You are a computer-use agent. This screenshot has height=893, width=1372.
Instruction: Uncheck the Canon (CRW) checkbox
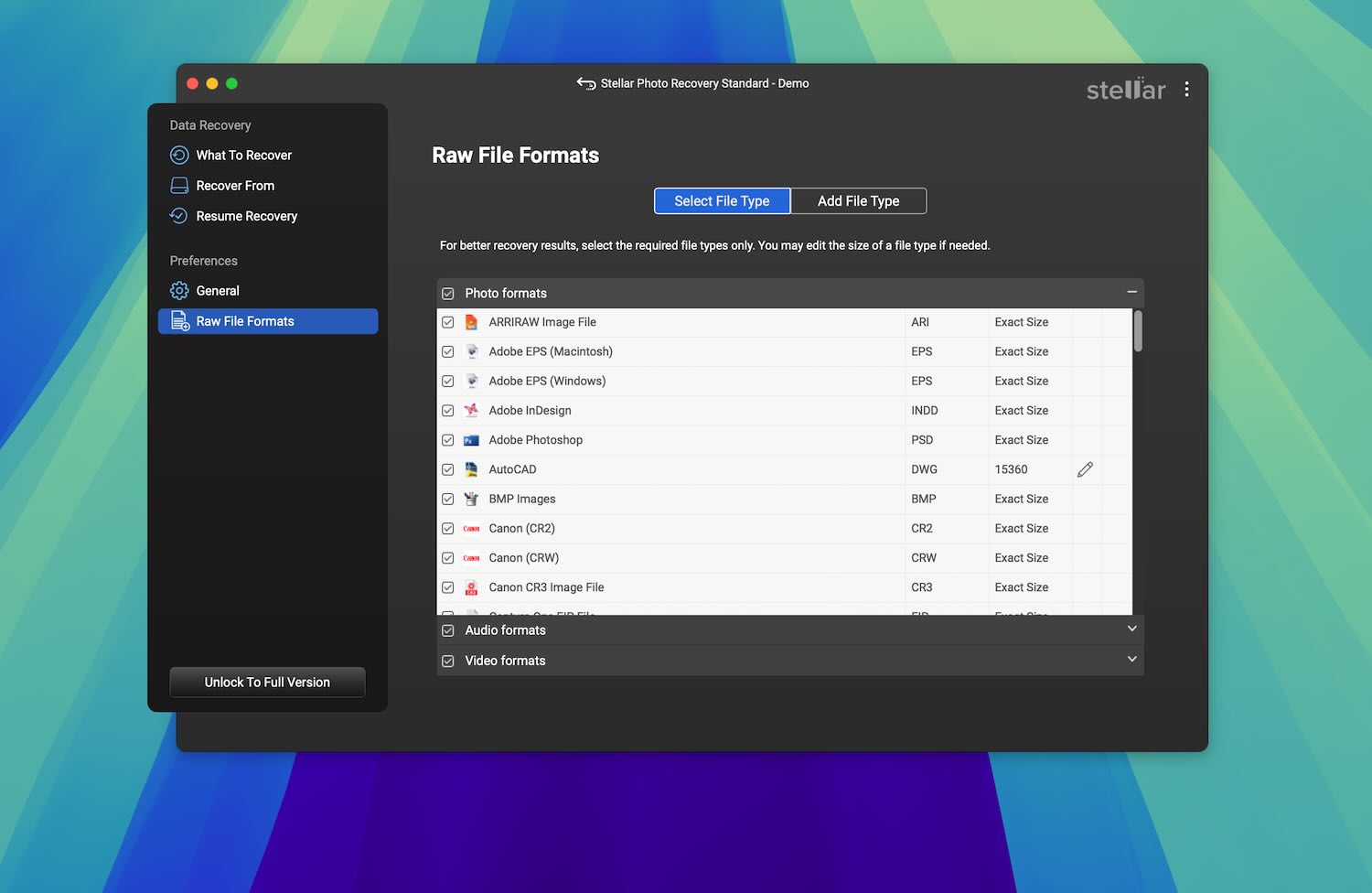click(x=448, y=558)
